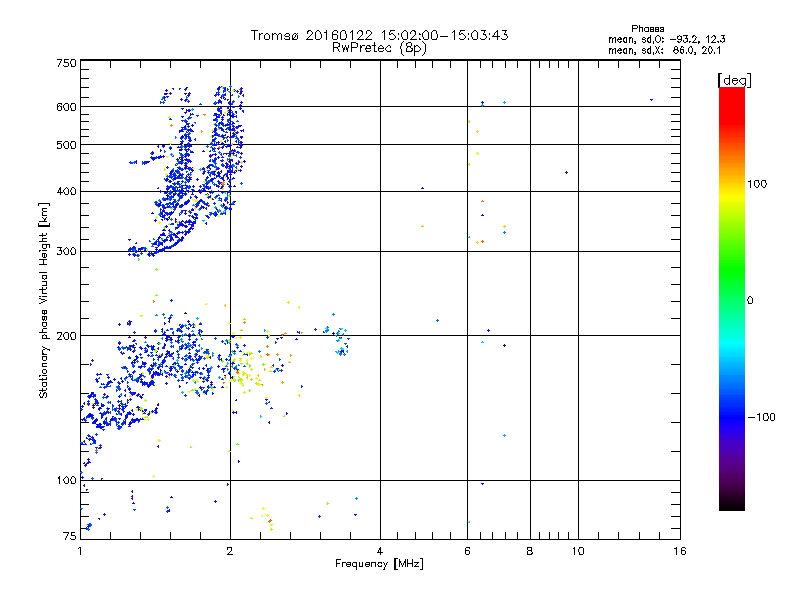Screen dimensions: 800x600
Task: Click the plot title 'Tromsø 20160122 15:02:00-15:03:43'
Action: tap(379, 35)
